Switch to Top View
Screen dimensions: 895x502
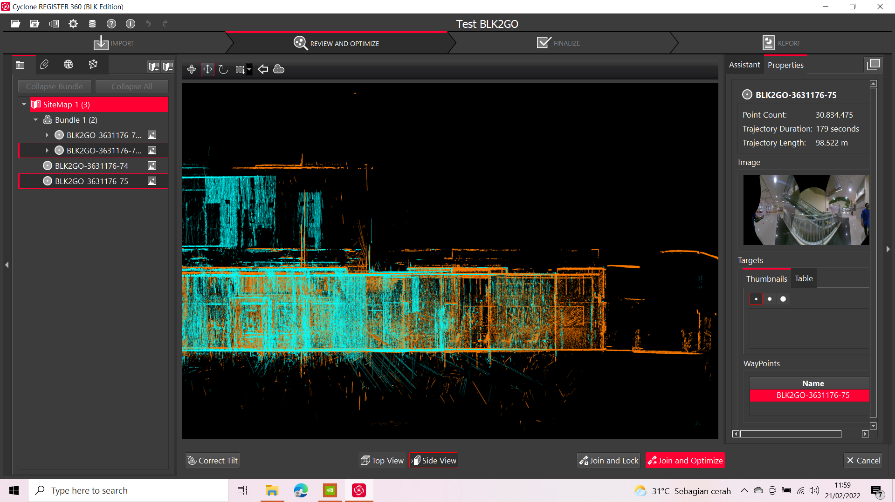[x=382, y=460]
